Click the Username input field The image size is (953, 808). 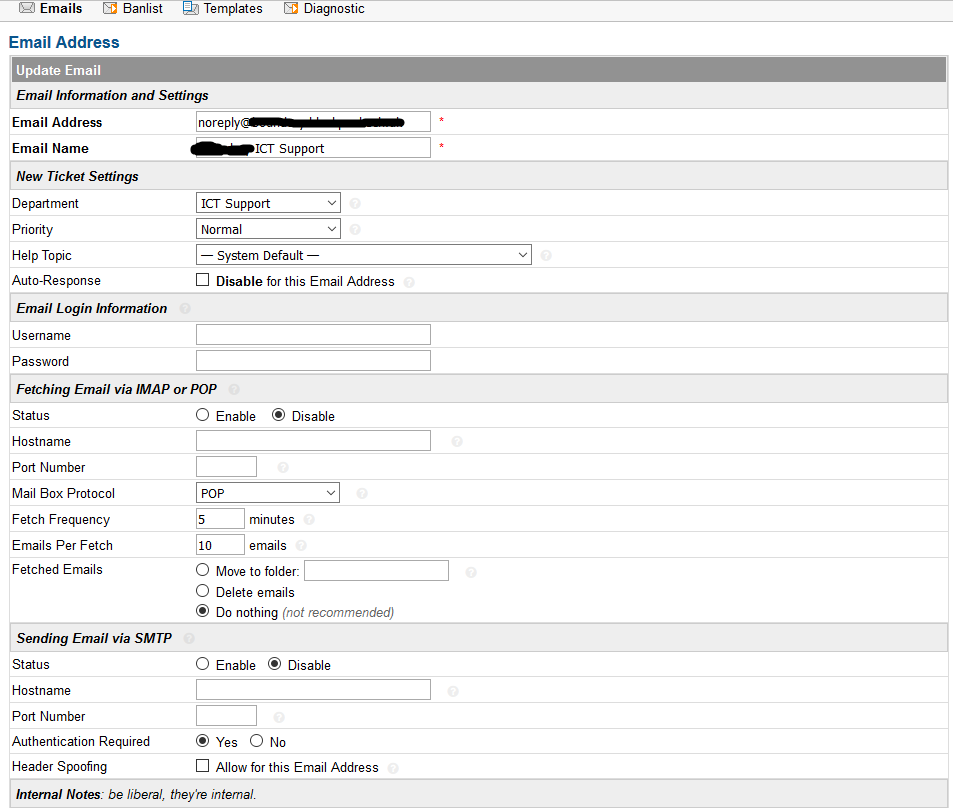click(313, 334)
